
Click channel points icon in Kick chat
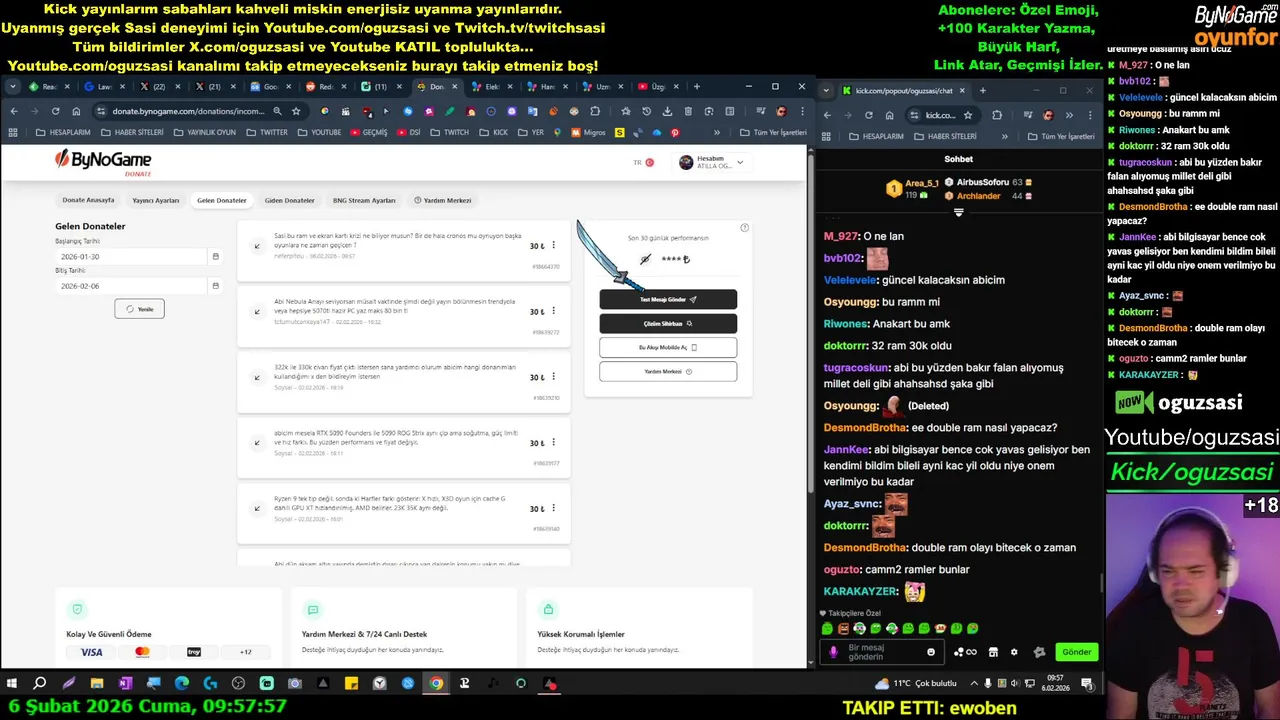point(965,652)
